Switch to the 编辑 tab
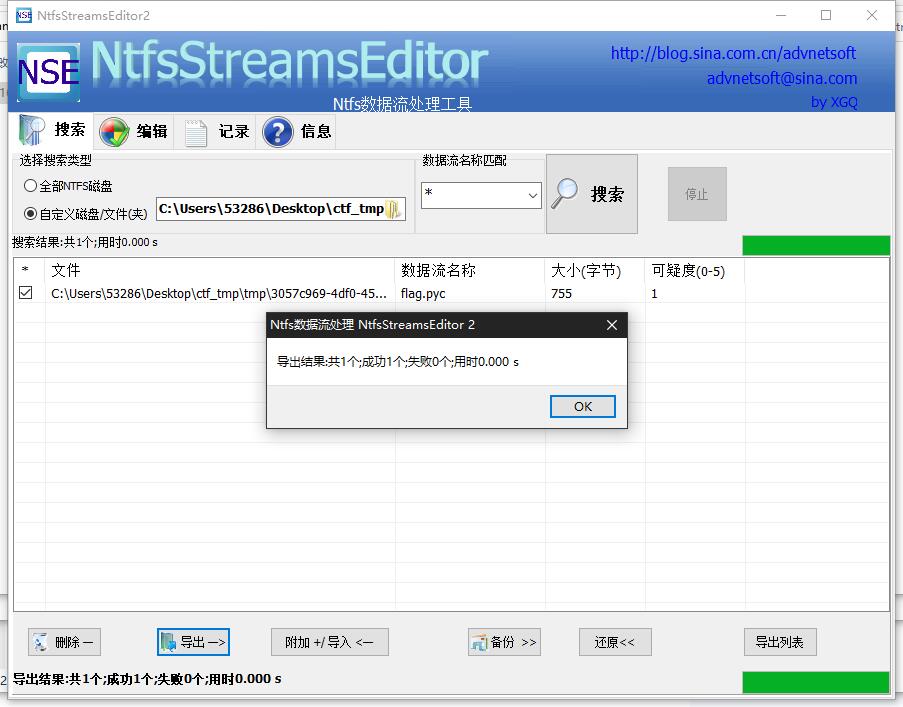Viewport: 903px width, 707px height. (133, 131)
